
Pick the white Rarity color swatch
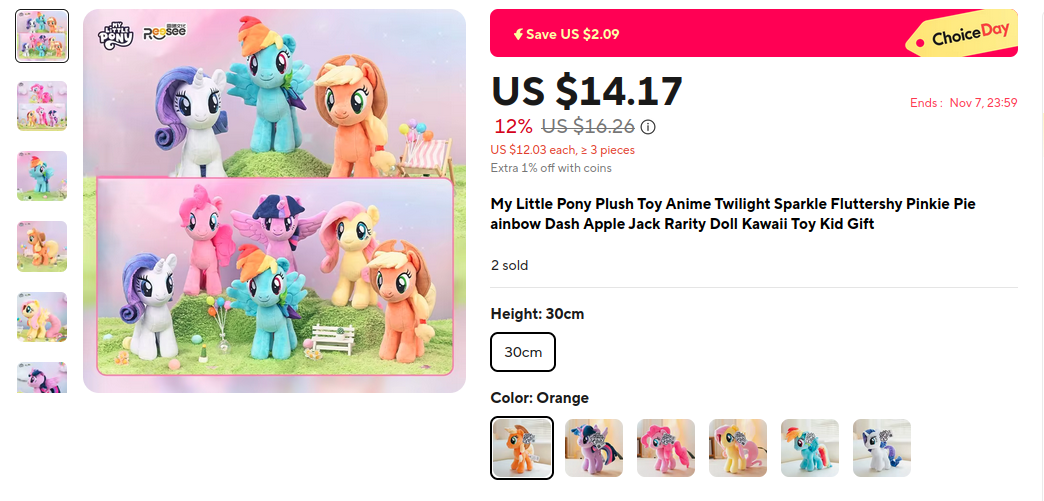882,448
